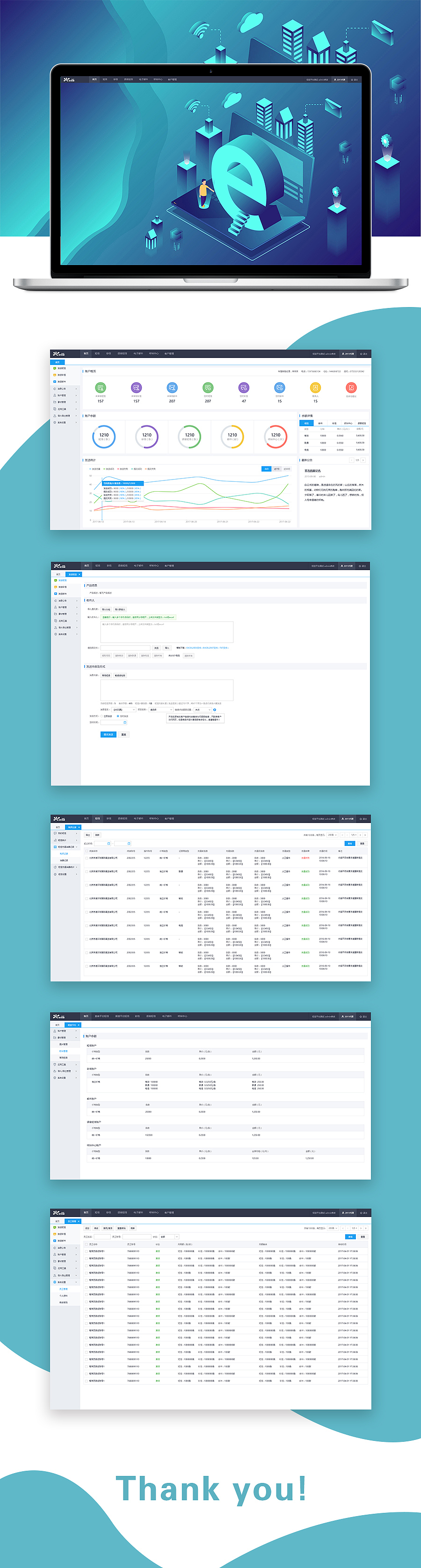Tick the second row checkbox in 购买记录 table
The width and height of the screenshot is (421, 1568).
(x=87, y=871)
